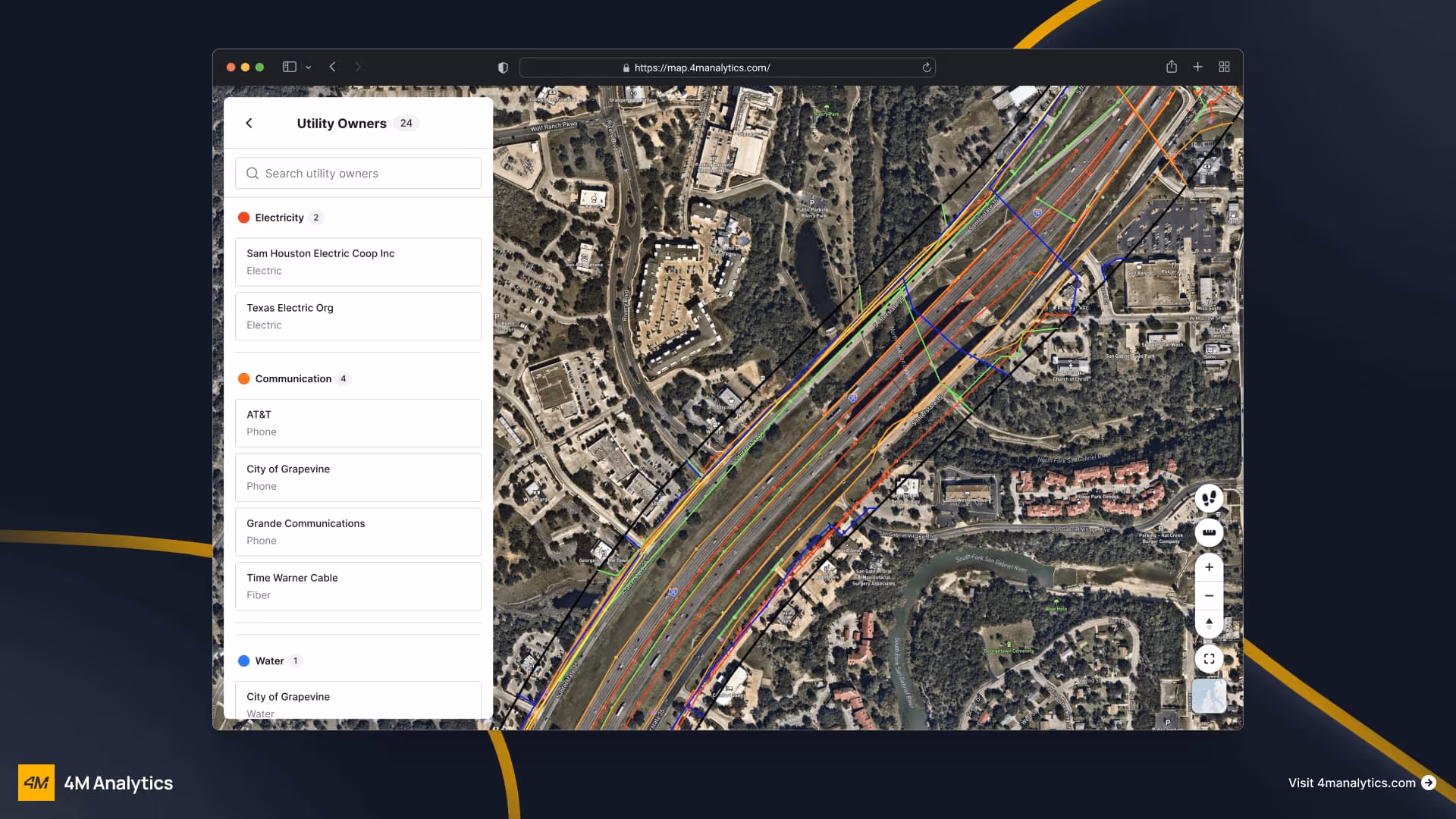
Task: Open Sam Houston Electric Coop Inc card
Action: coord(358,262)
